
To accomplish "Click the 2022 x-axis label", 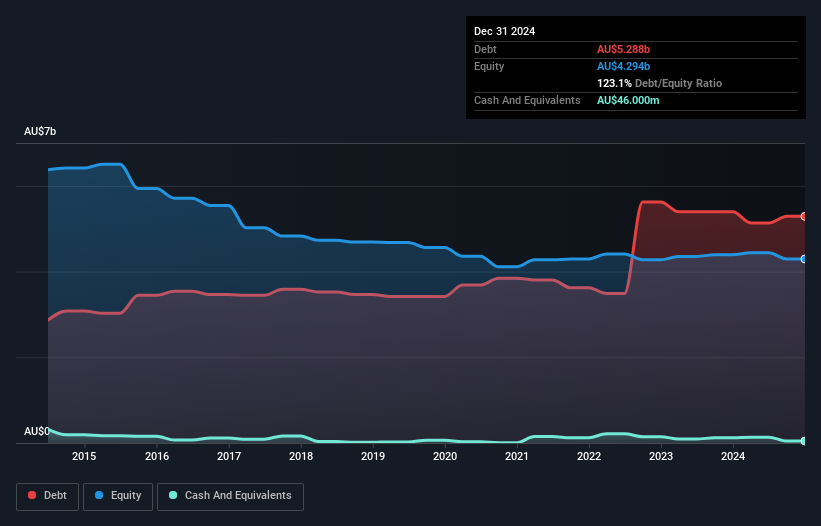I will pyautogui.click(x=589, y=456).
